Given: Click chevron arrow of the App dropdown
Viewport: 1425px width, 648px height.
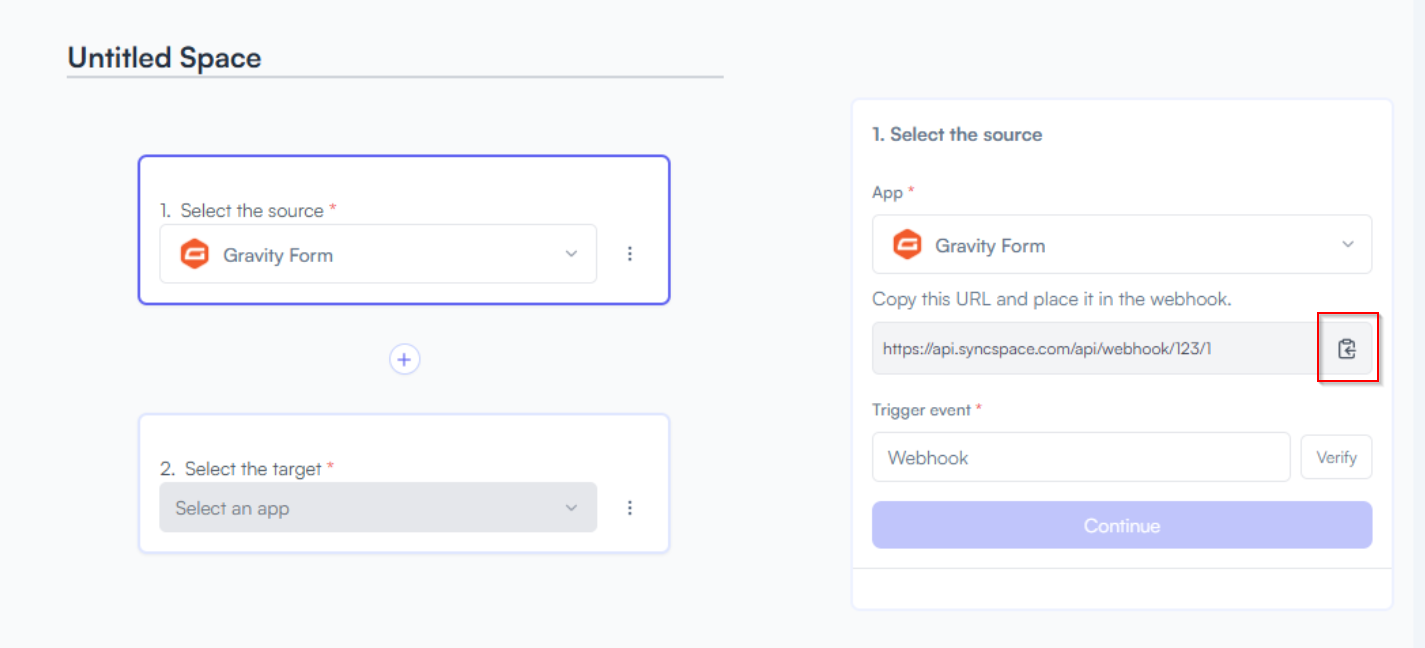Looking at the screenshot, I should [x=1348, y=245].
